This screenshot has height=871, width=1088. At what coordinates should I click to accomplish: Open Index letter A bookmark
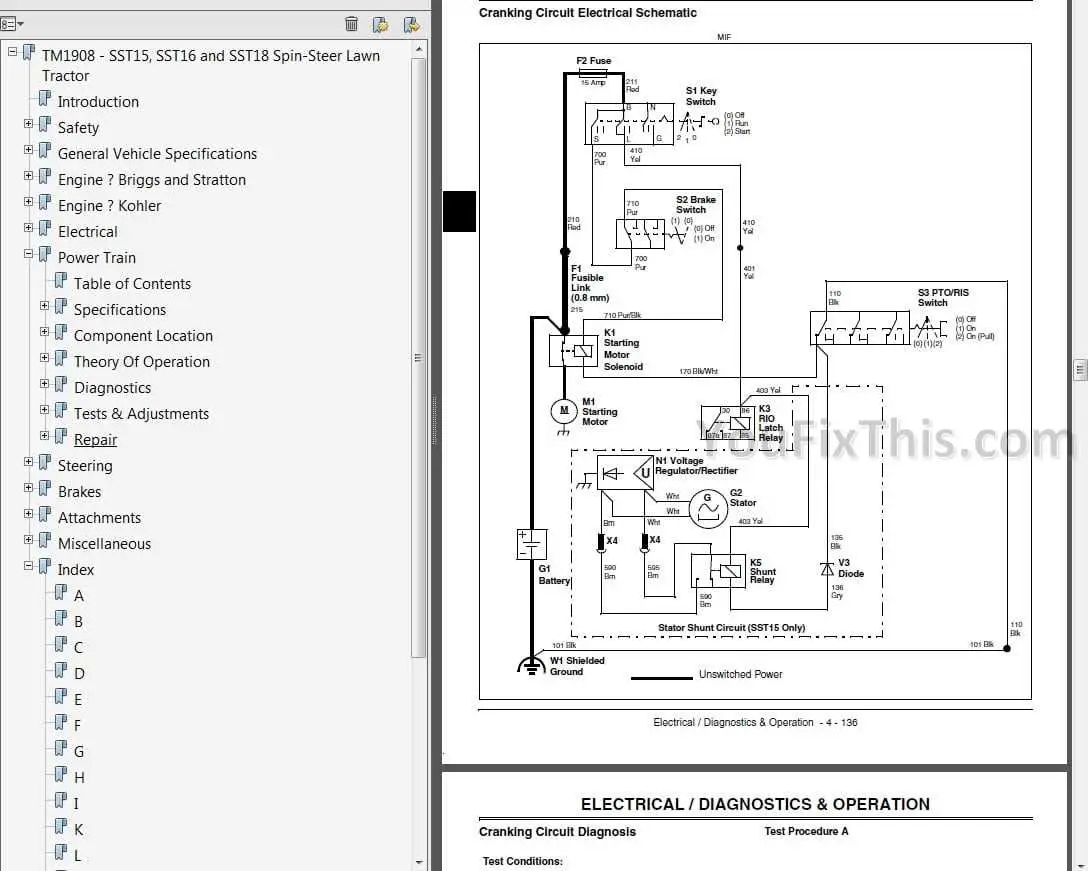[x=79, y=595]
